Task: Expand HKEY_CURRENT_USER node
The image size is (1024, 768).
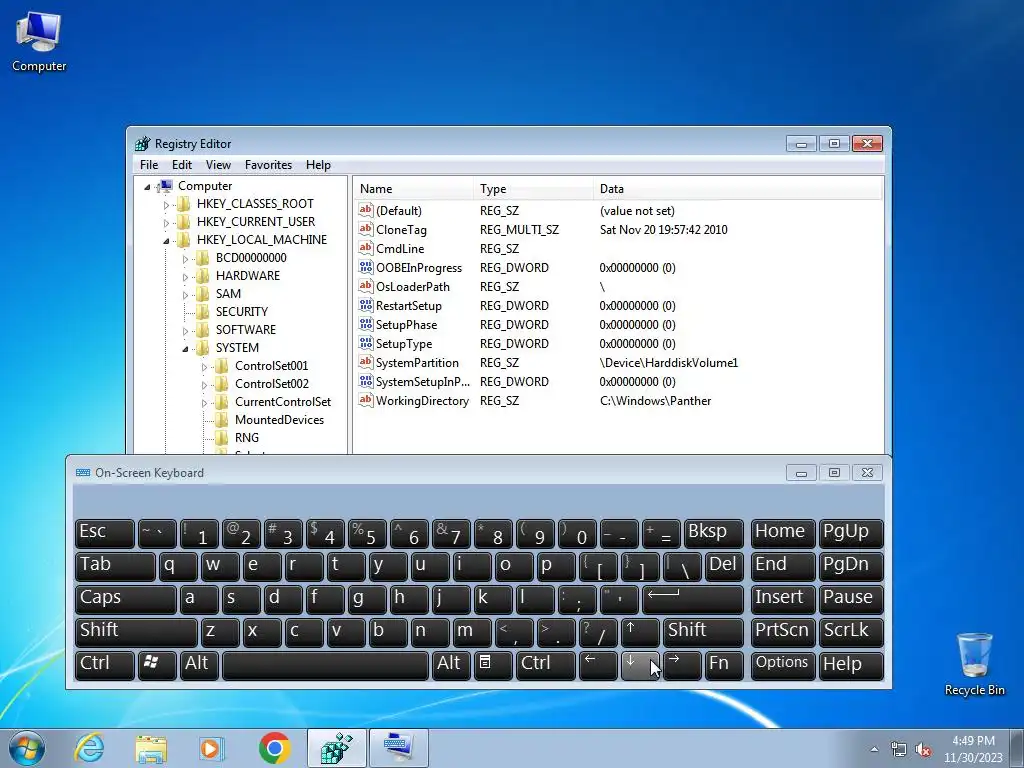Action: [x=166, y=223]
